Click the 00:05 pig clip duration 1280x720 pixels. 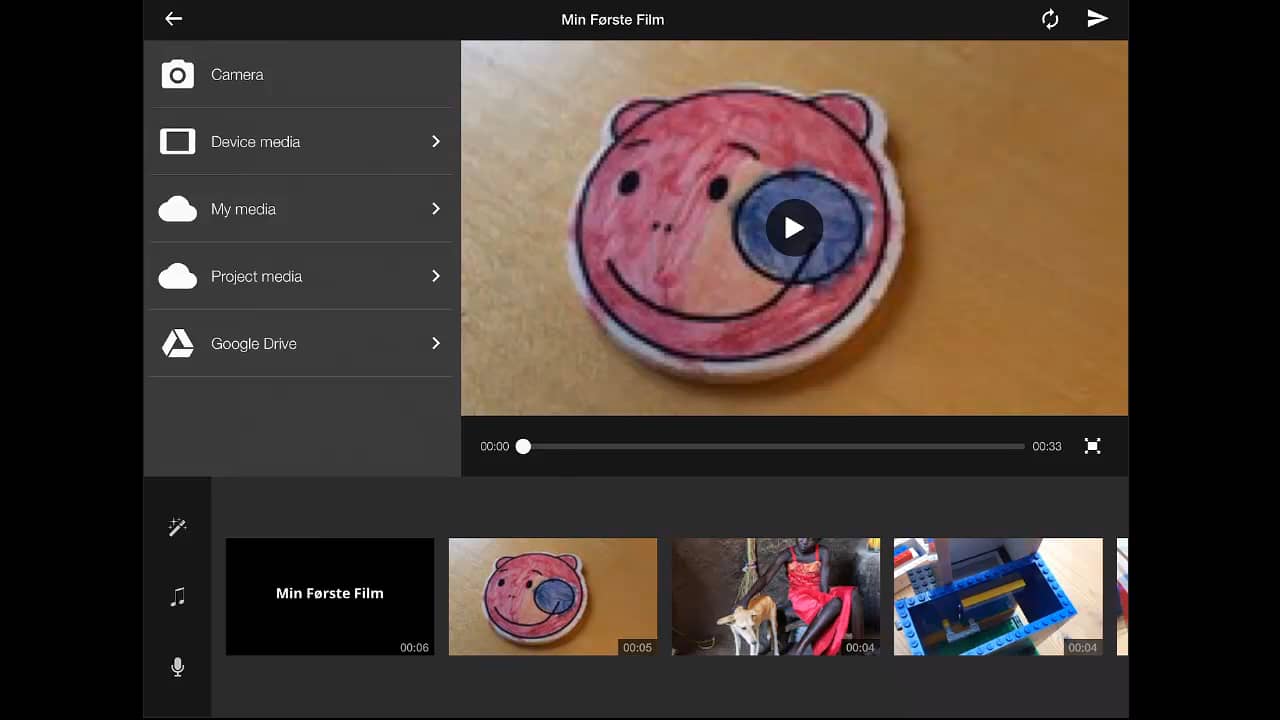point(637,647)
